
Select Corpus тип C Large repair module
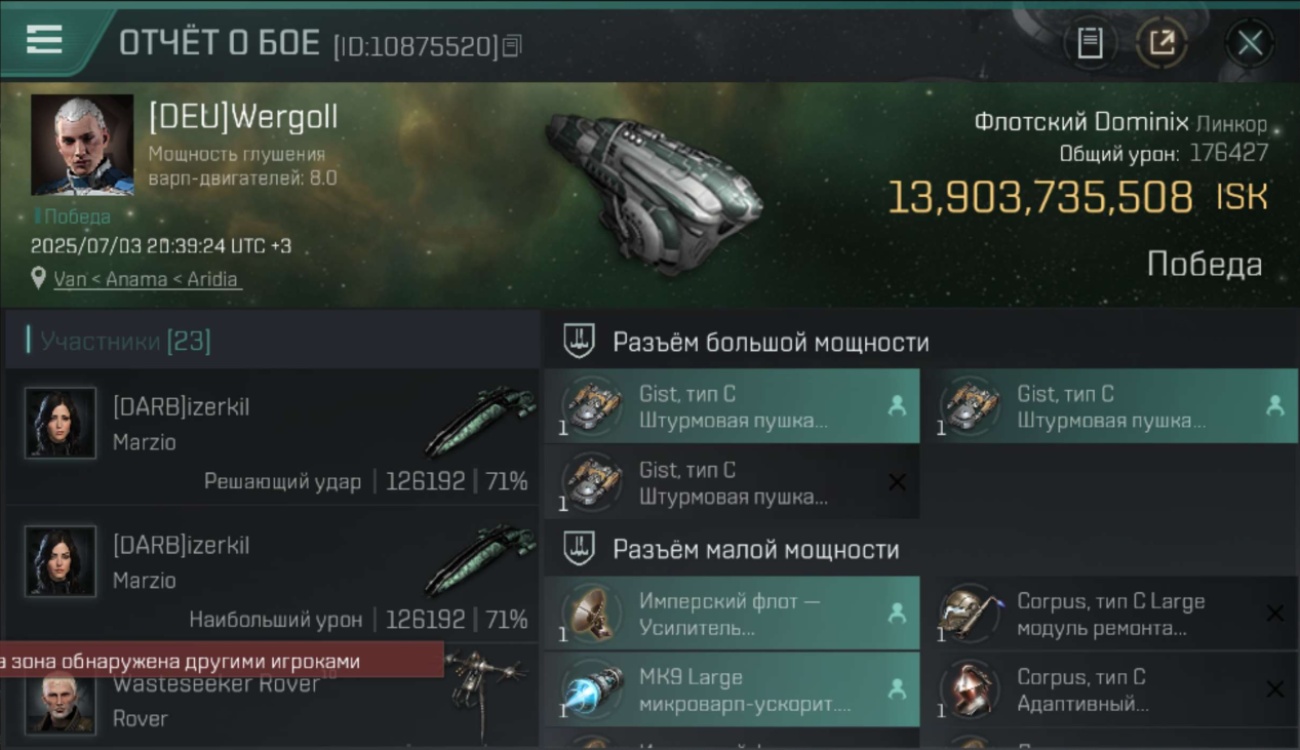(1111, 613)
